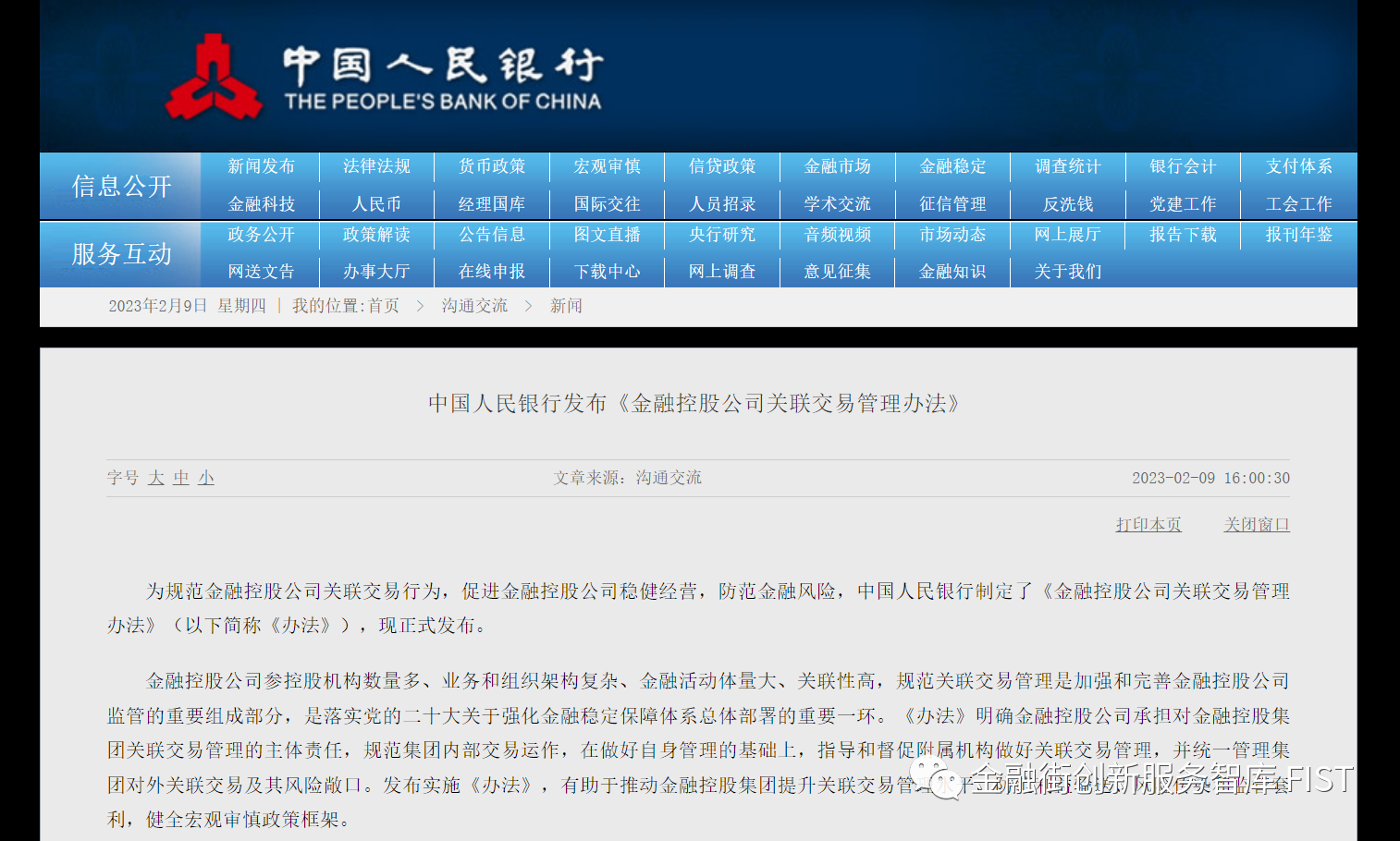Set font size to 中
The height and width of the screenshot is (841, 1400).
point(181,478)
